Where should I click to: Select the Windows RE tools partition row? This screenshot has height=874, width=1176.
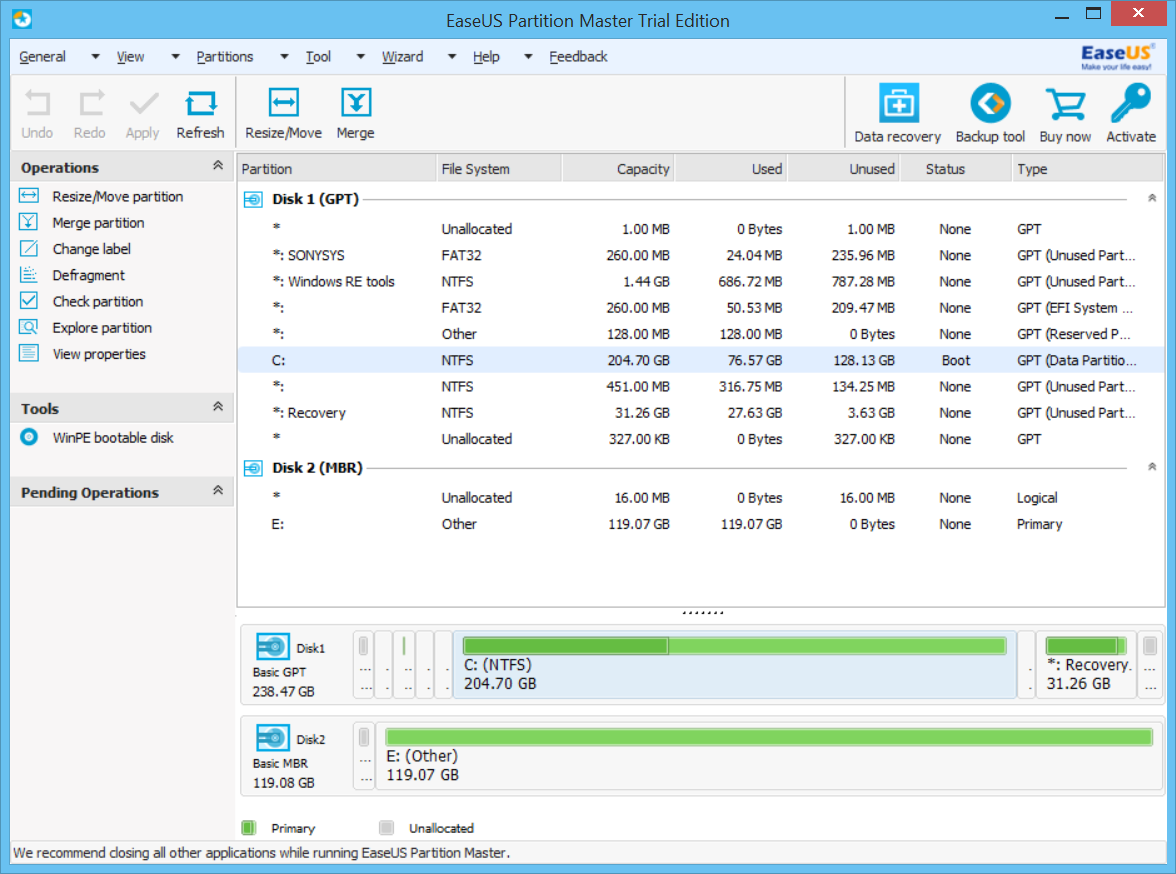tap(701, 281)
